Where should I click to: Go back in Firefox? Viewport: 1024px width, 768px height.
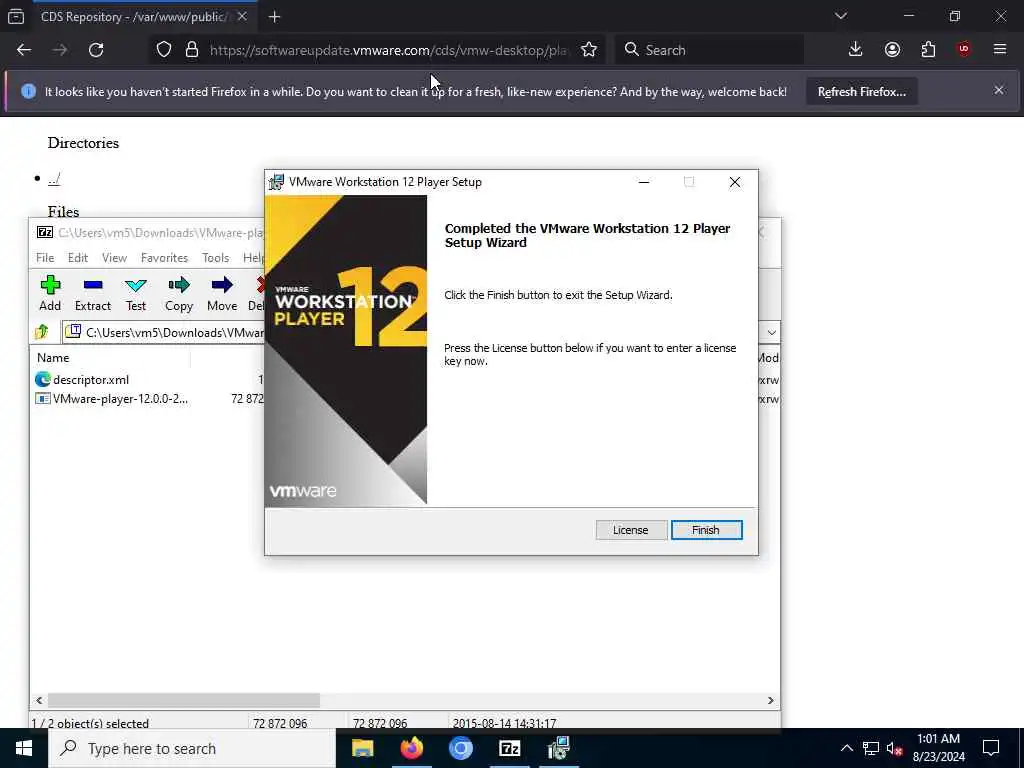24,50
